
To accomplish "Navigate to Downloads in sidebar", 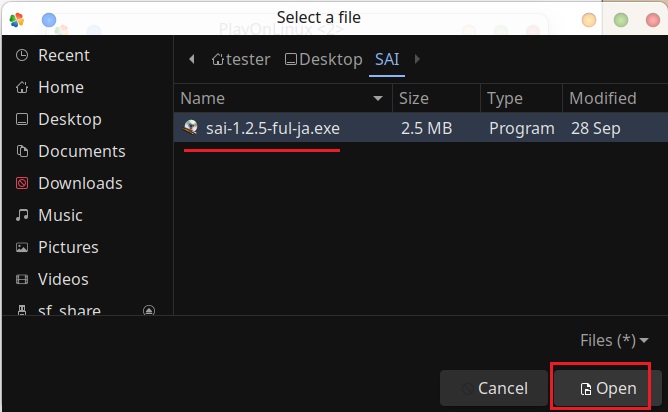I will (80, 184).
